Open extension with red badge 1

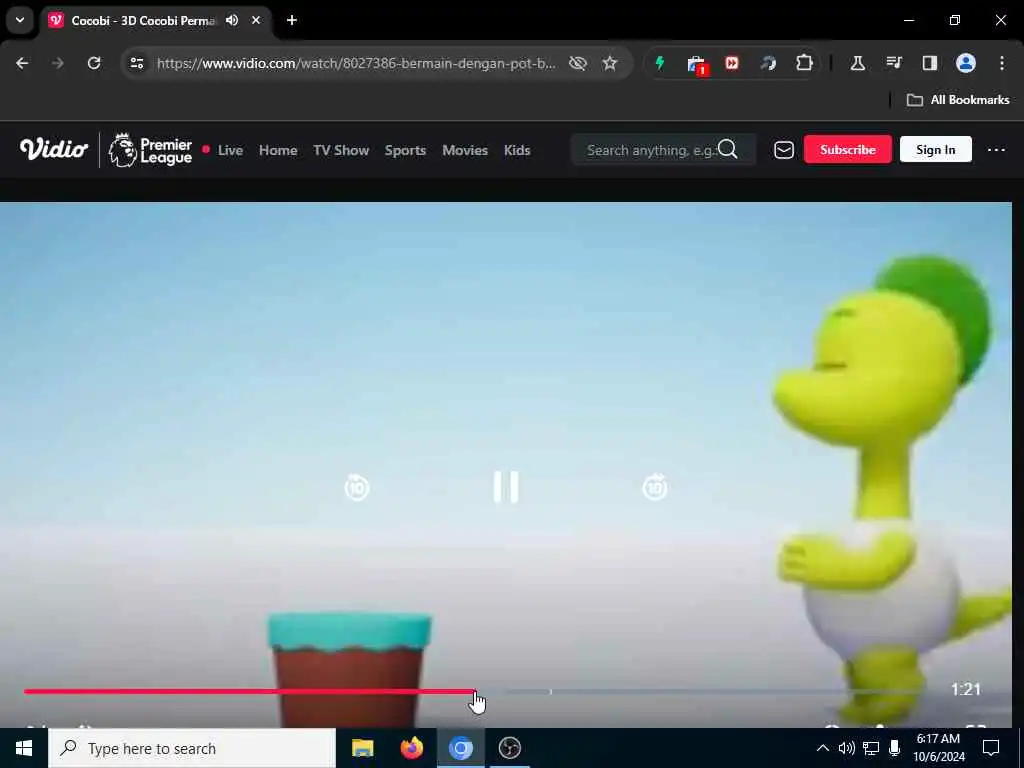(696, 65)
